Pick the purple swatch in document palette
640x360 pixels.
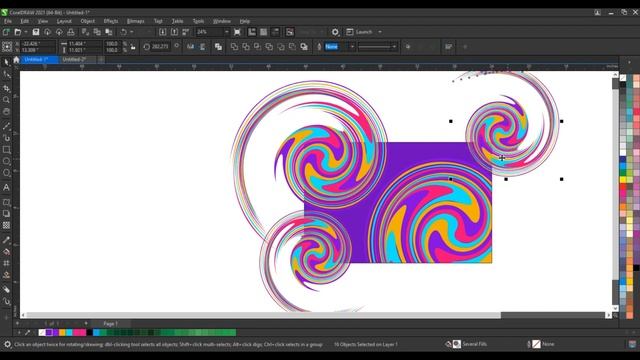point(49,333)
